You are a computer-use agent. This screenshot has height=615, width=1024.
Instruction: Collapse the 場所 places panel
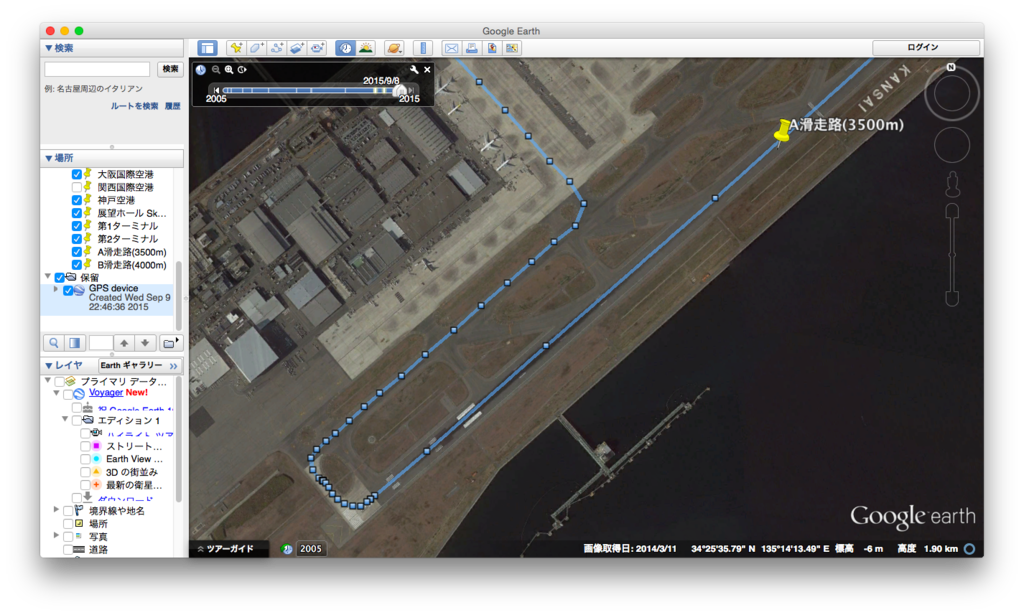click(48, 158)
